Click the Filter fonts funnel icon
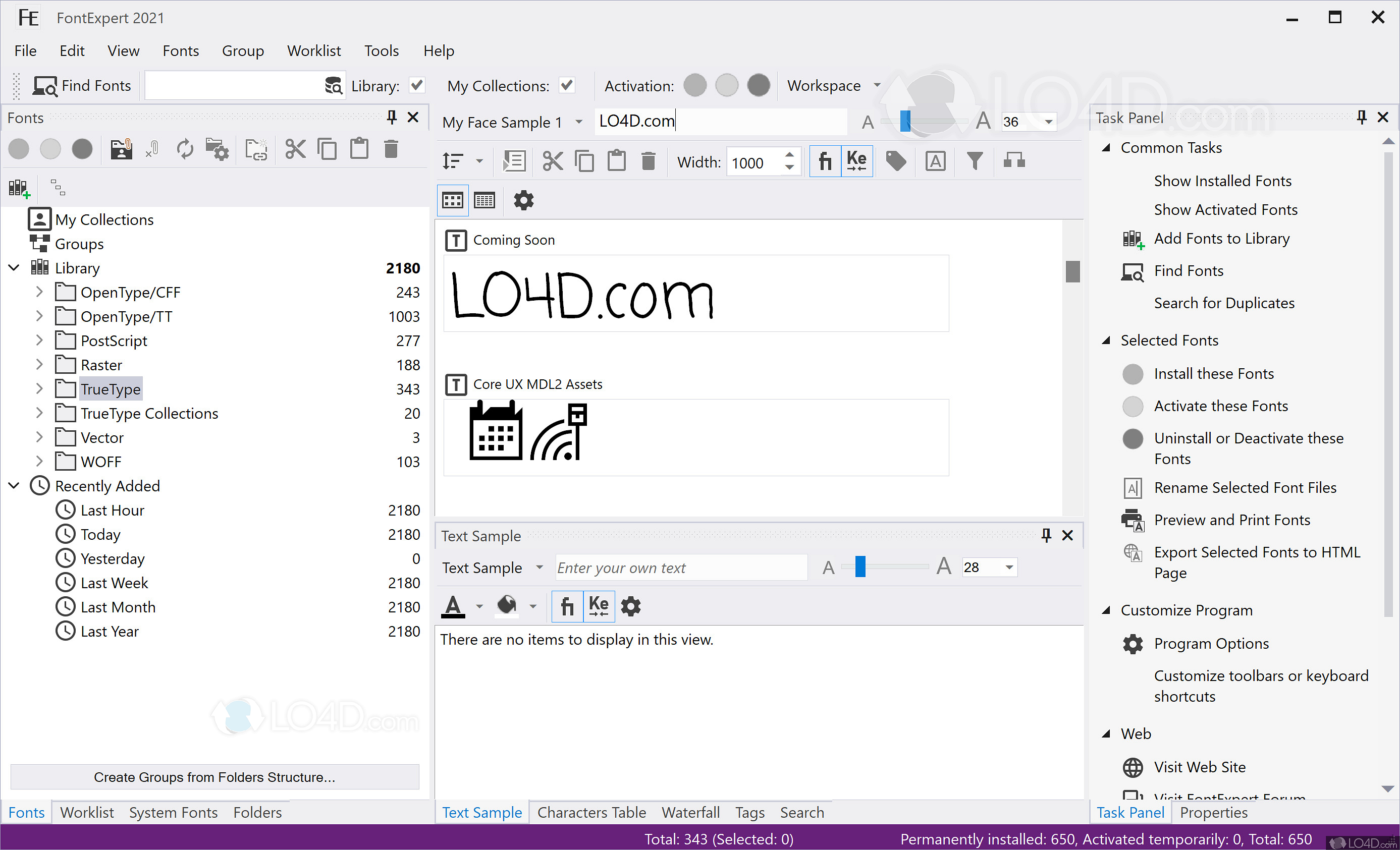 coord(975,161)
